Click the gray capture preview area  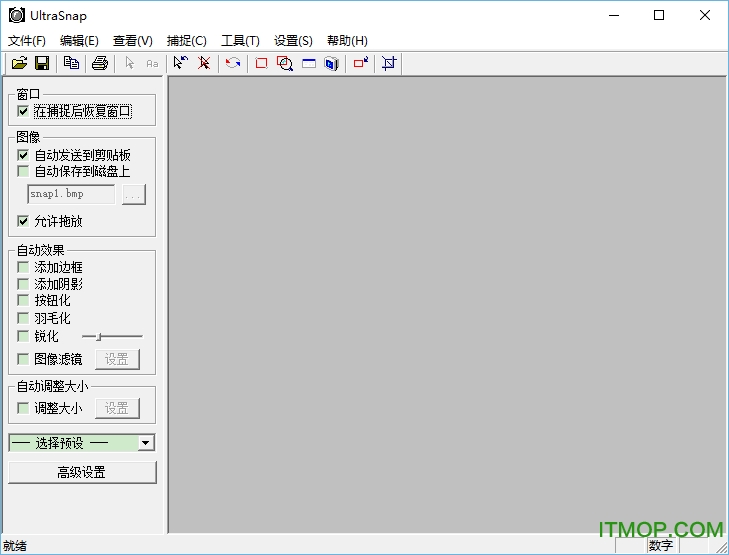447,304
